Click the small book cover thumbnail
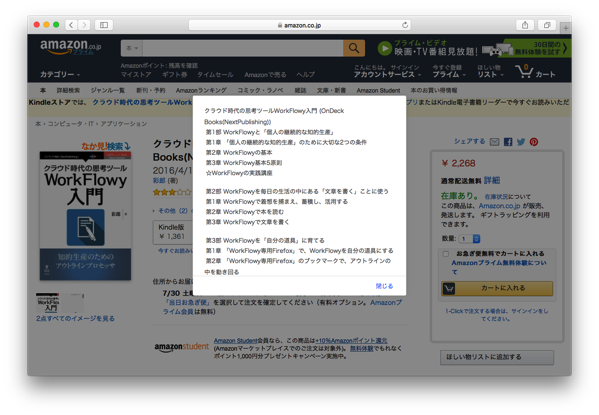Screen dimensions: 599x415 click(47, 303)
